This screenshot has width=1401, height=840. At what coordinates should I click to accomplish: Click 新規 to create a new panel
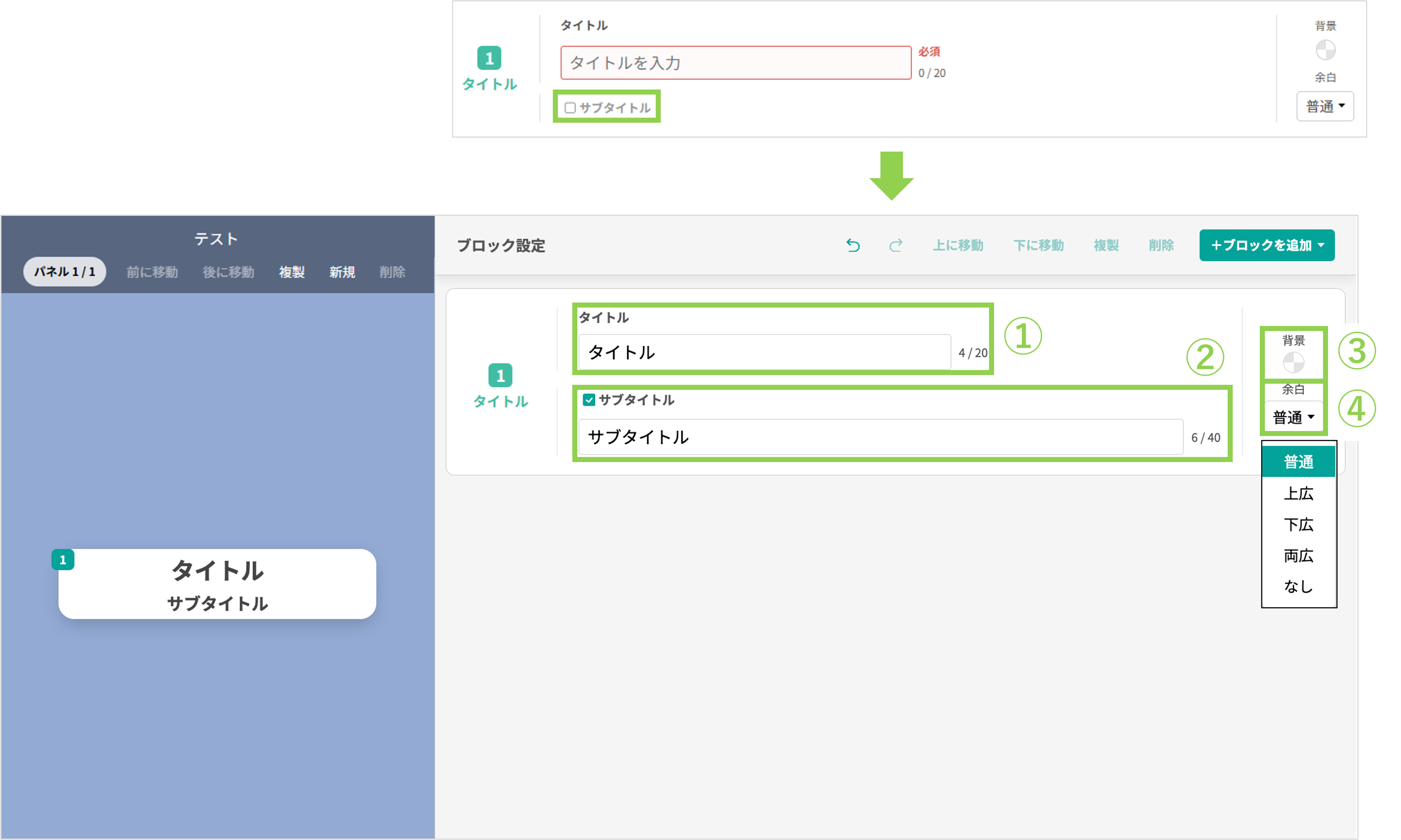(342, 272)
